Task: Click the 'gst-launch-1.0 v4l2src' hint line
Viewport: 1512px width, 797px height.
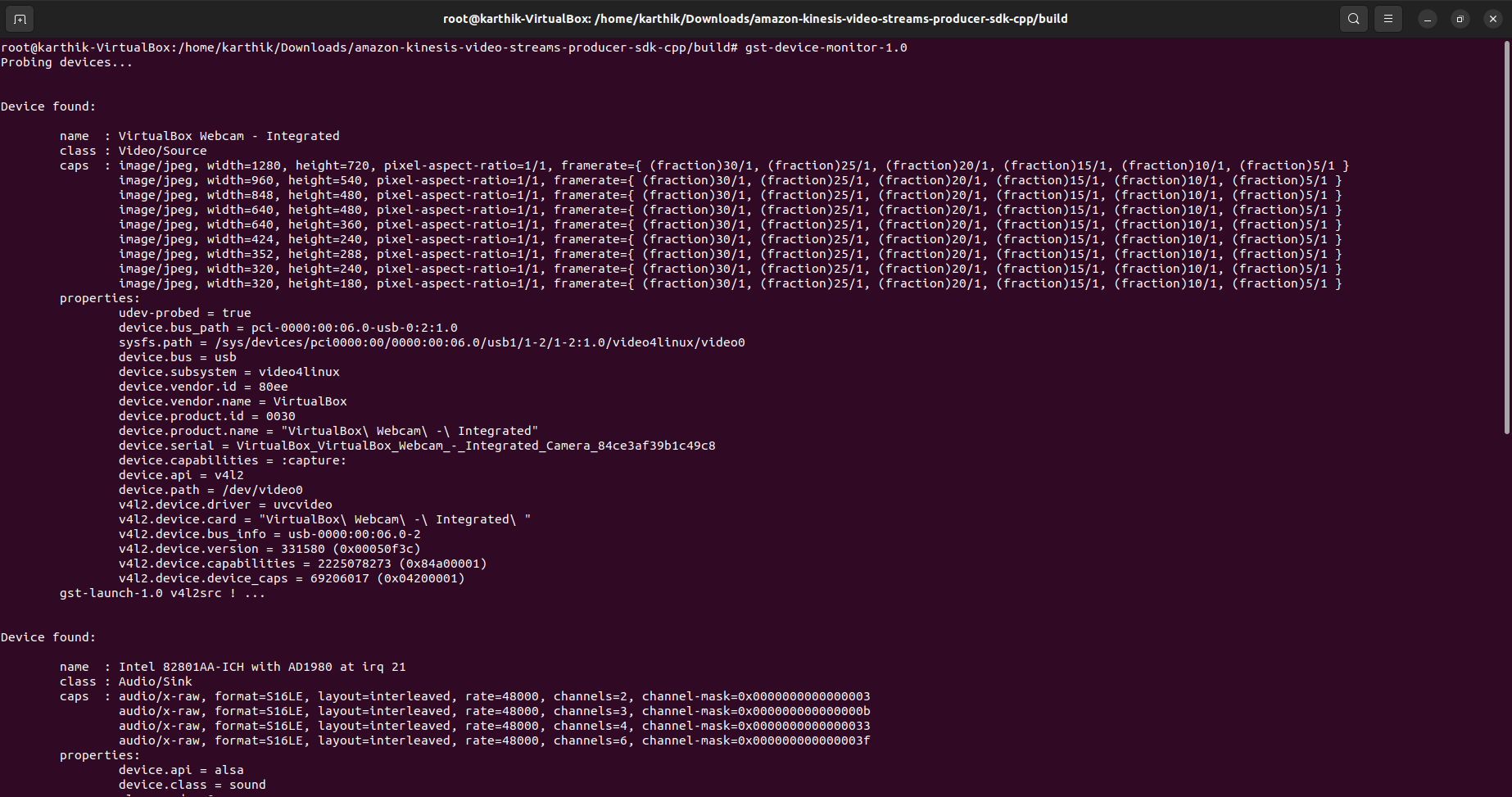Action: 161,592
